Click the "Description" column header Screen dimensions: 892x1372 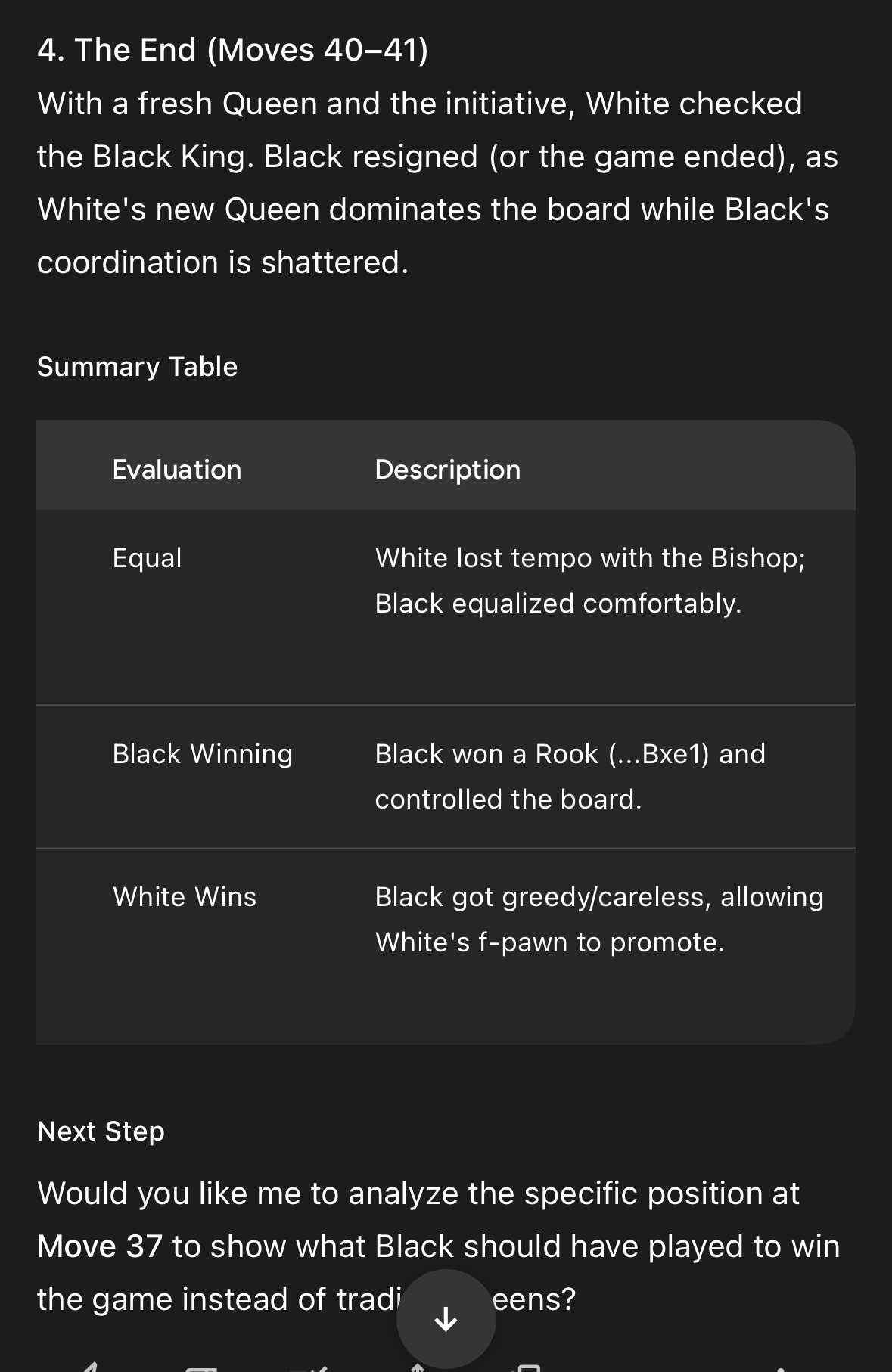[x=447, y=470]
